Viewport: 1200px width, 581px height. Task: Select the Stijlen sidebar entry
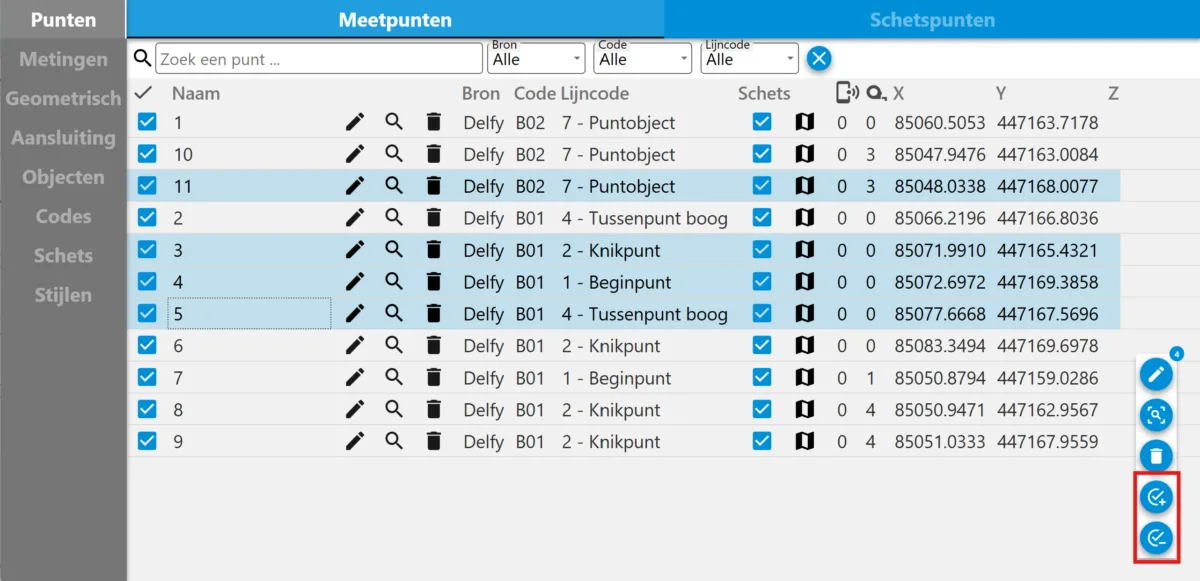coord(62,294)
